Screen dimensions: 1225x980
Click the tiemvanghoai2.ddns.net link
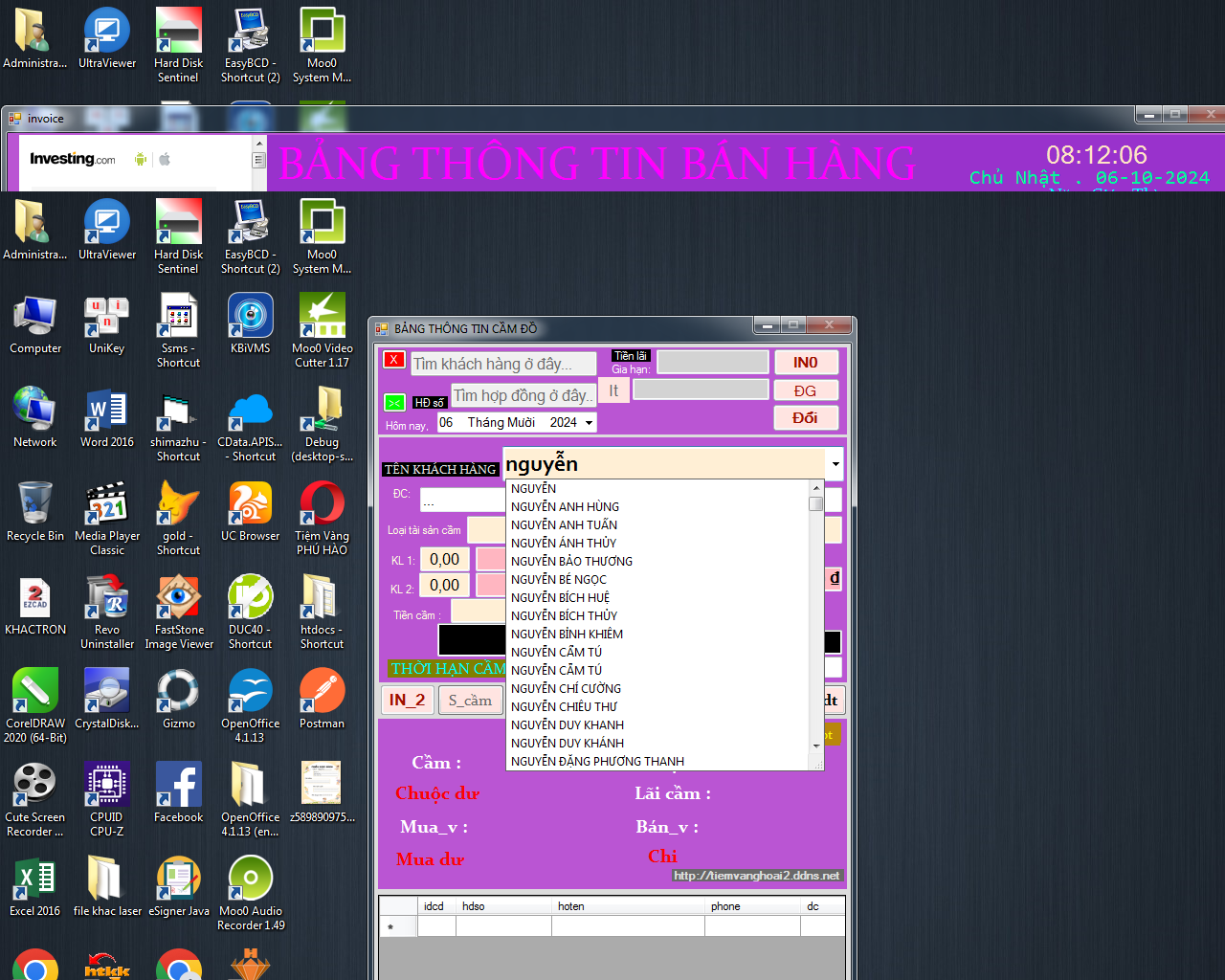[x=756, y=876]
